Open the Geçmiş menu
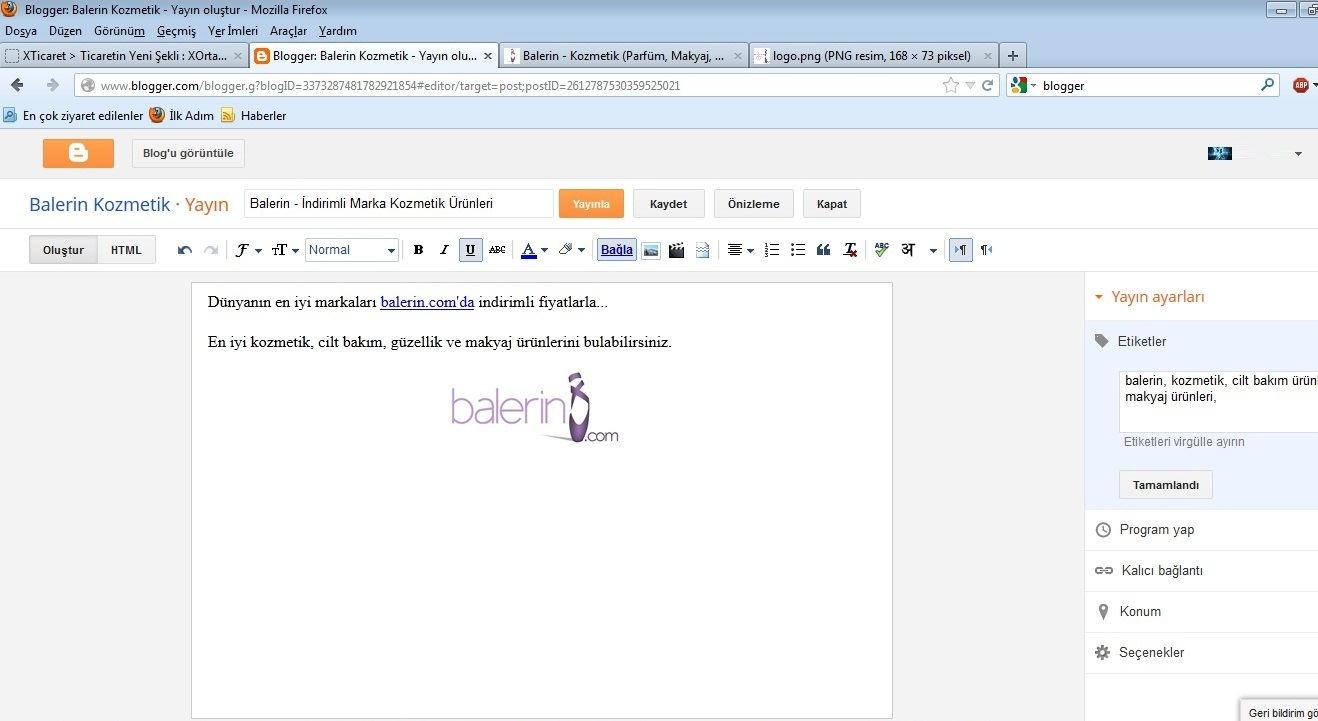The height and width of the screenshot is (721, 1318). pos(176,31)
